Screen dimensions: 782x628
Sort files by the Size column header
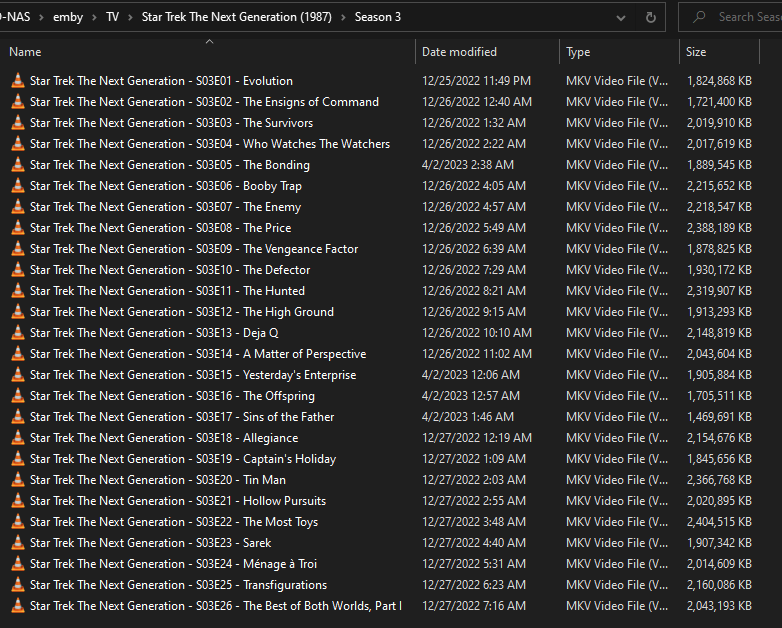pos(696,52)
